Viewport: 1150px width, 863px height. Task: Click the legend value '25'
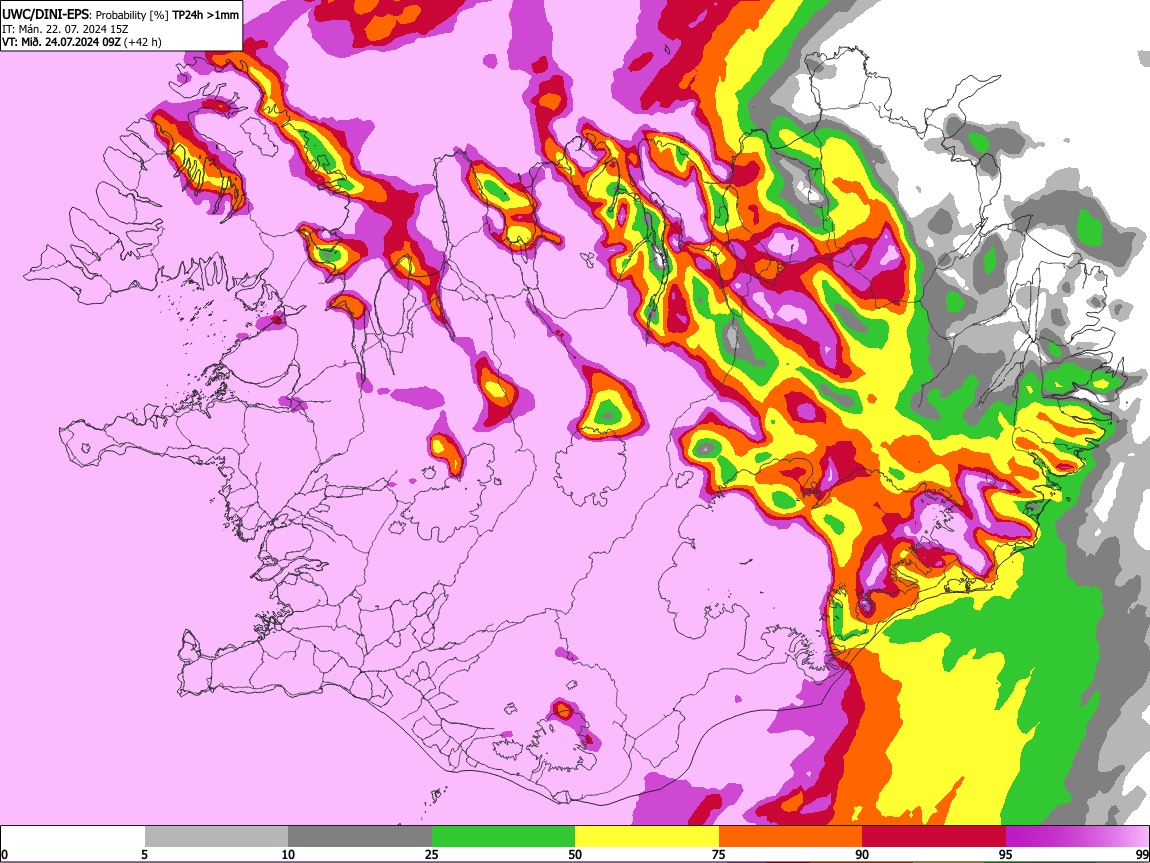(432, 854)
